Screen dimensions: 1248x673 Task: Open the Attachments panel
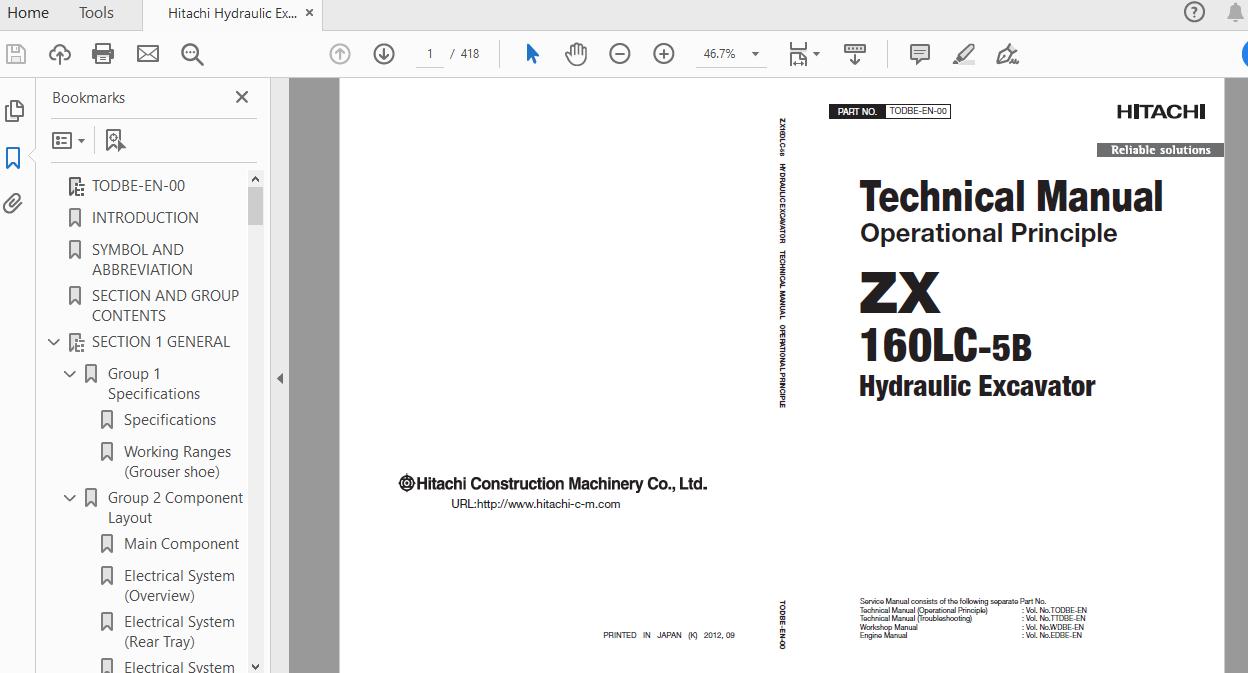[x=14, y=203]
